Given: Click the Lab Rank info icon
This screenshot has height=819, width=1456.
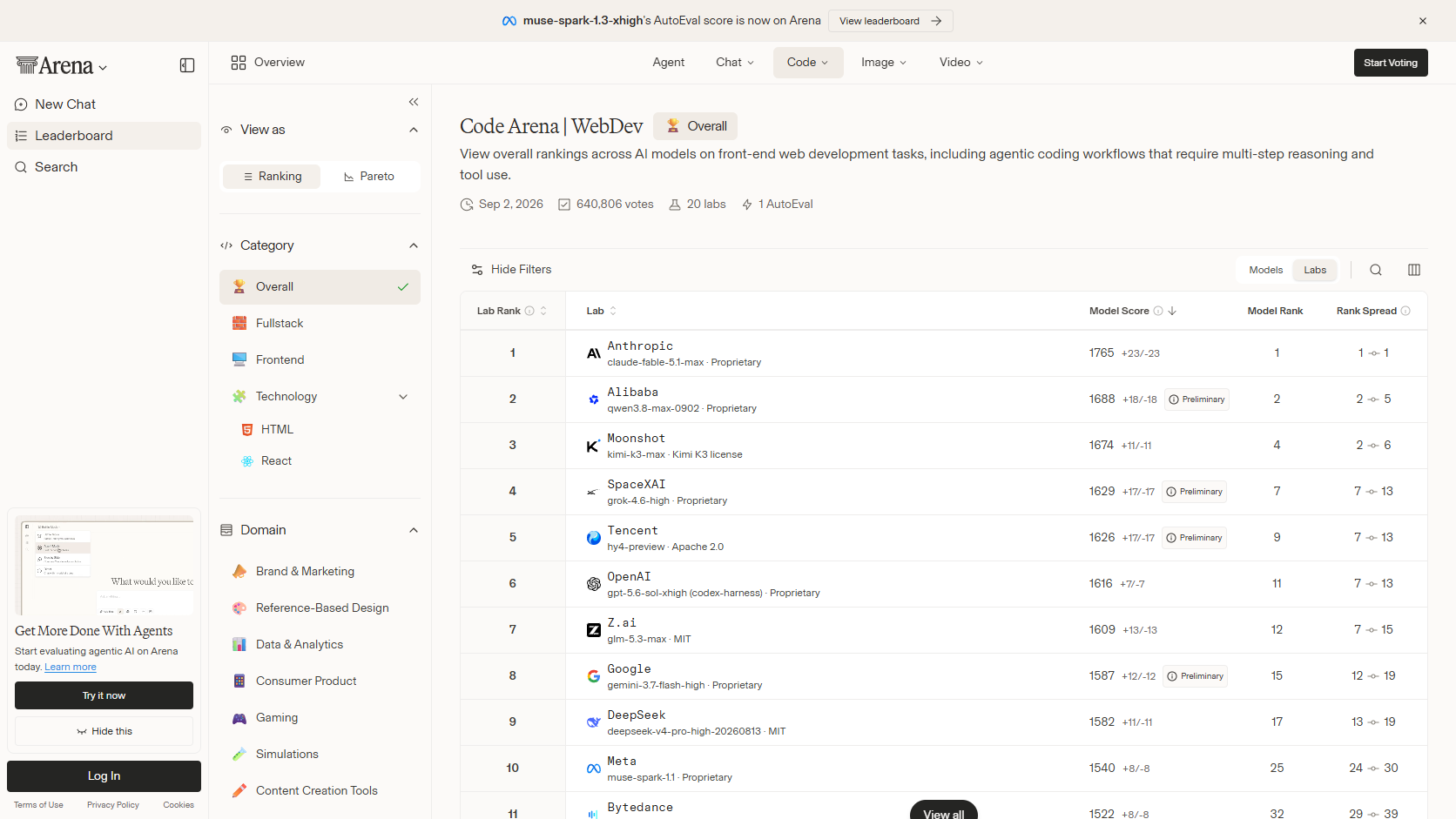Looking at the screenshot, I should pos(529,311).
